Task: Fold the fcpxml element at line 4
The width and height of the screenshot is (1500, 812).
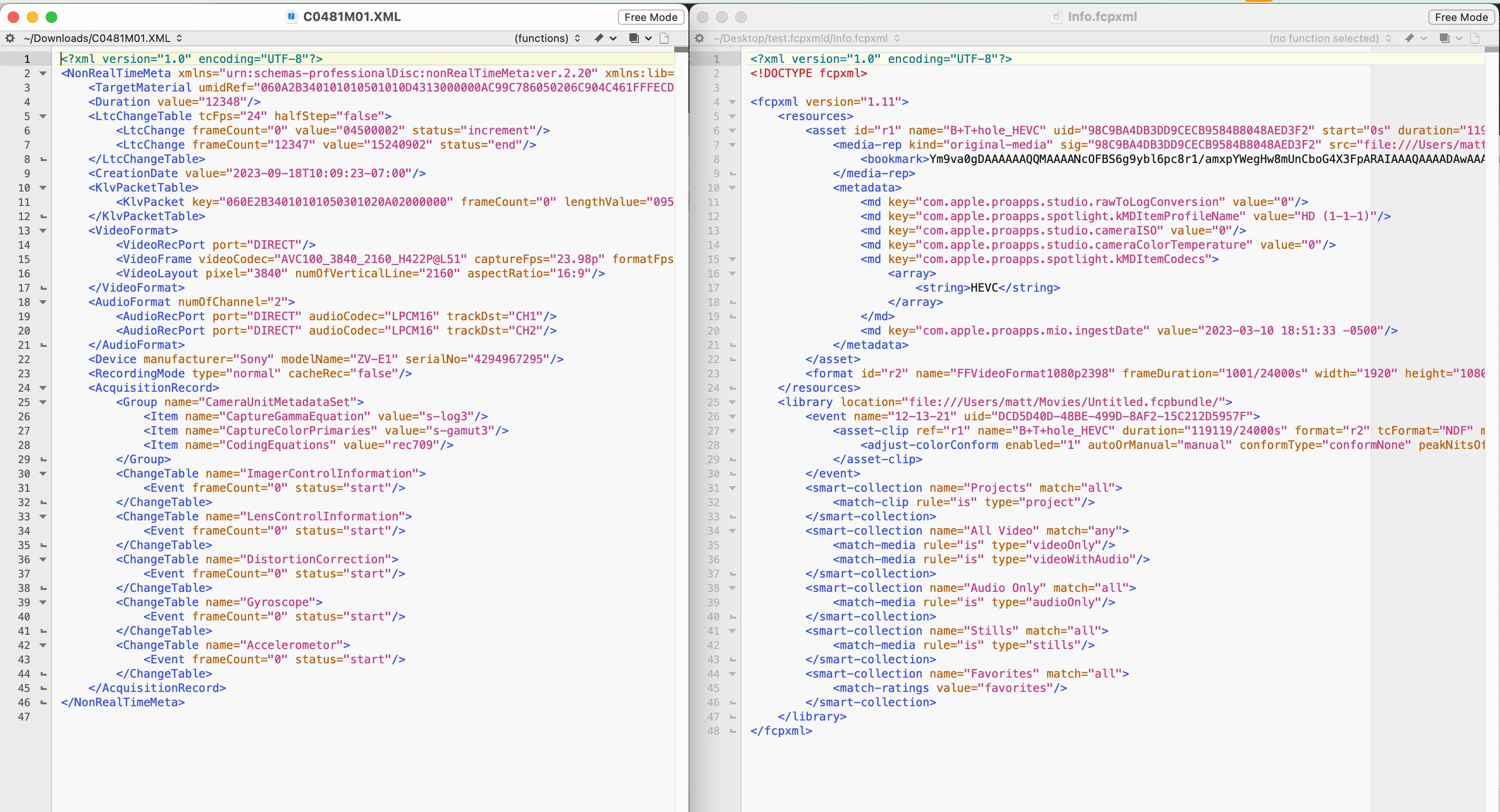Action: point(732,102)
